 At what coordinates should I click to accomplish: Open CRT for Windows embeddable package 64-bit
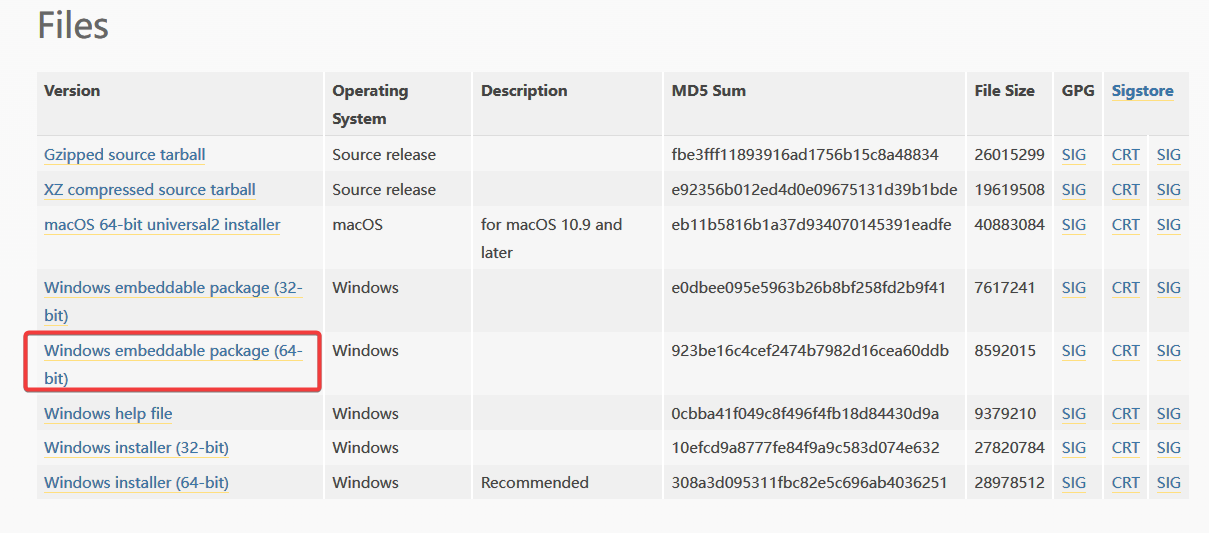[x=1125, y=351]
